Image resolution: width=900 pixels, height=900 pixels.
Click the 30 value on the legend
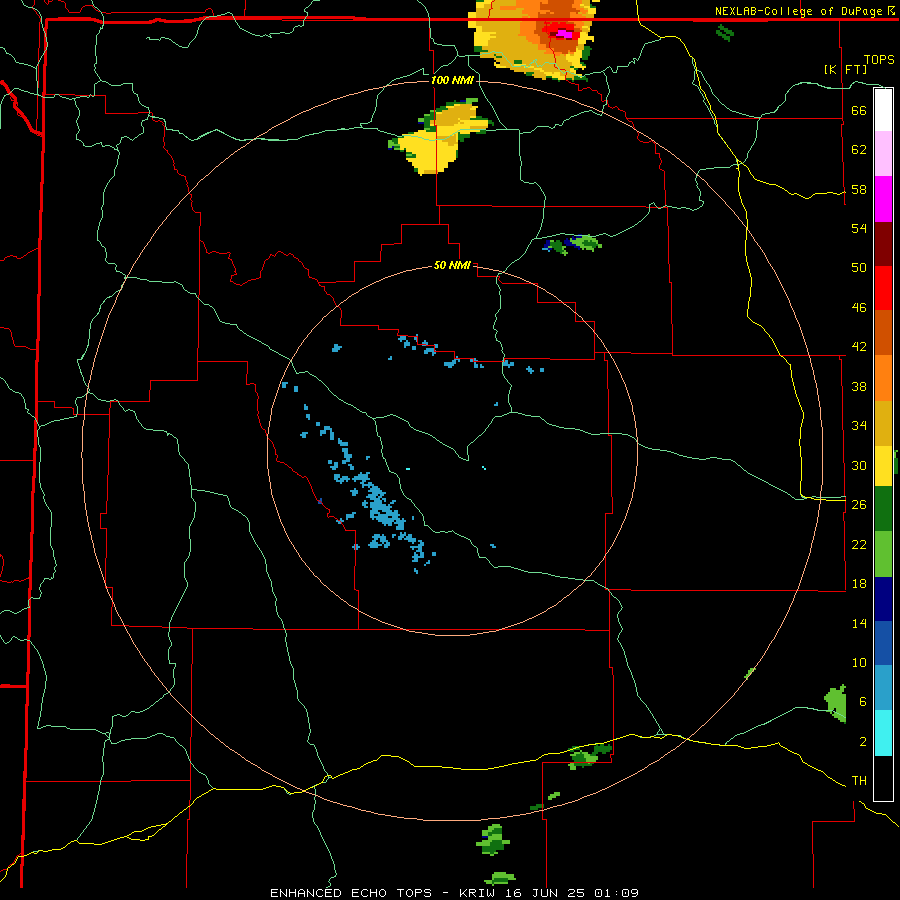pos(859,465)
